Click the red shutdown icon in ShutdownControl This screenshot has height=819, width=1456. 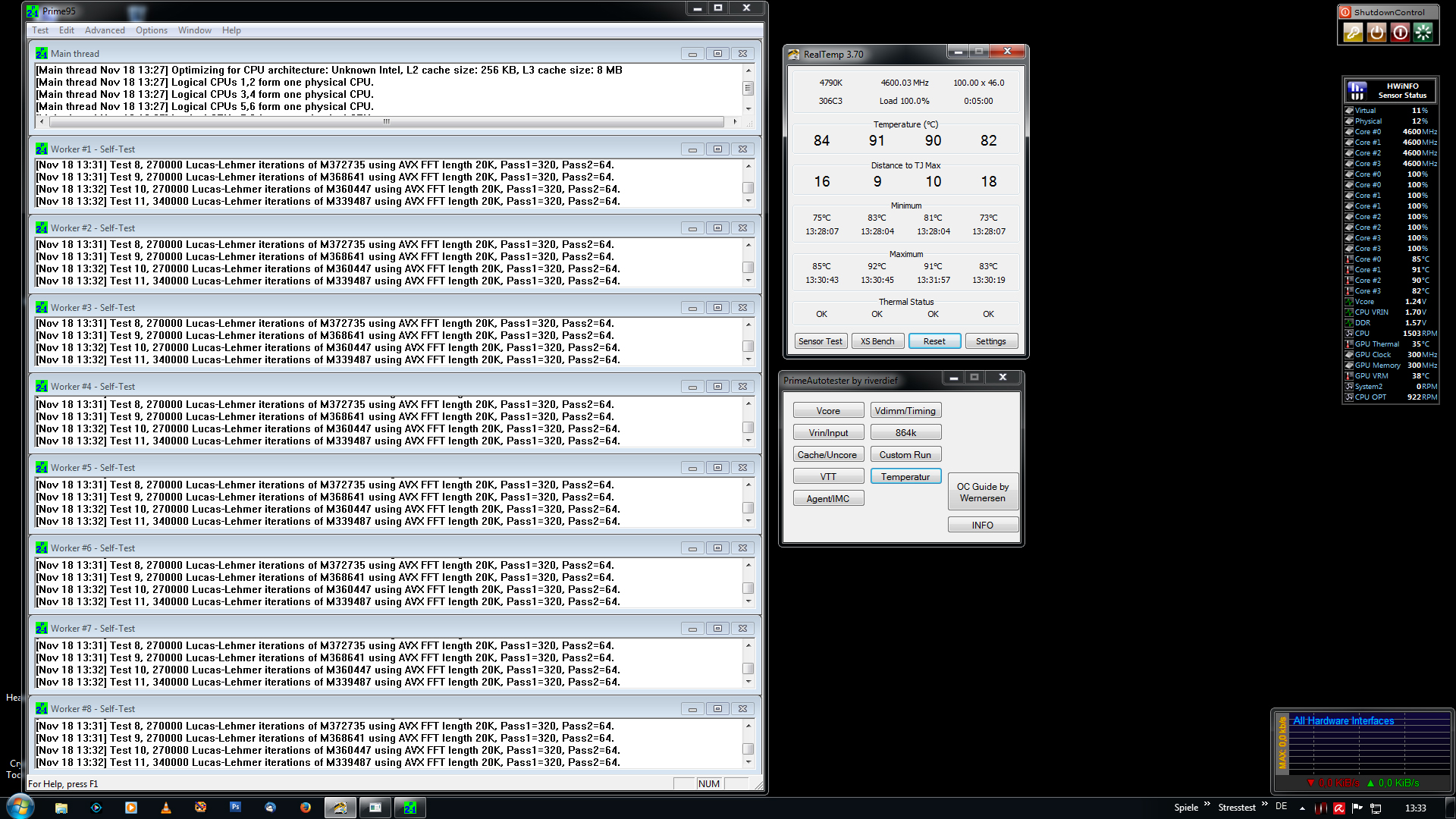[x=1400, y=33]
